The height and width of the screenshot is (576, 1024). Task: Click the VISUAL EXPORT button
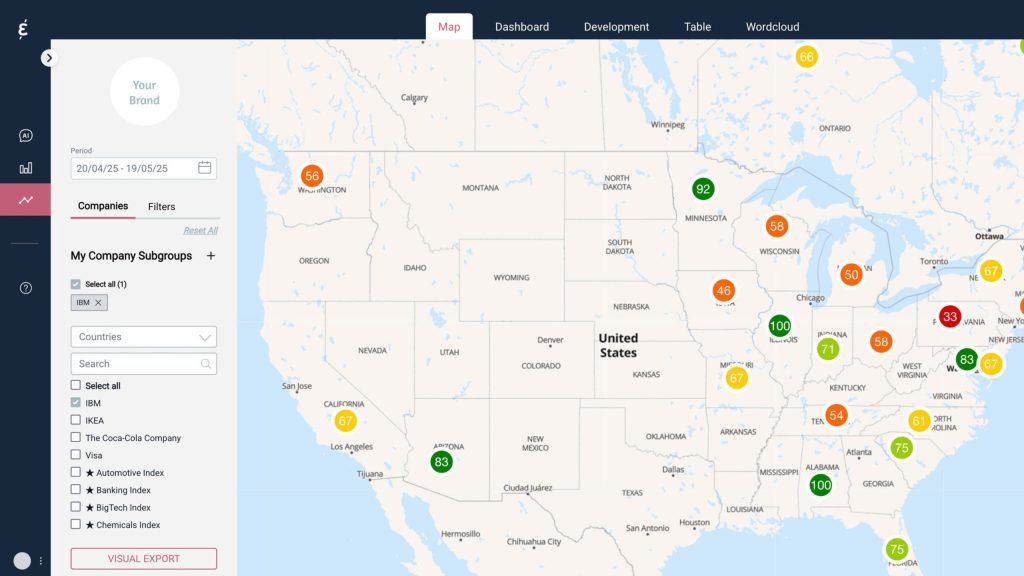click(144, 559)
